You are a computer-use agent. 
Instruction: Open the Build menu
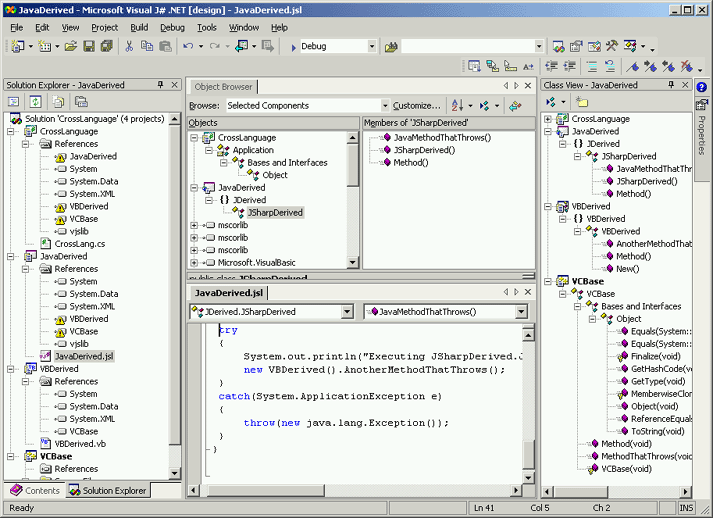tap(139, 28)
